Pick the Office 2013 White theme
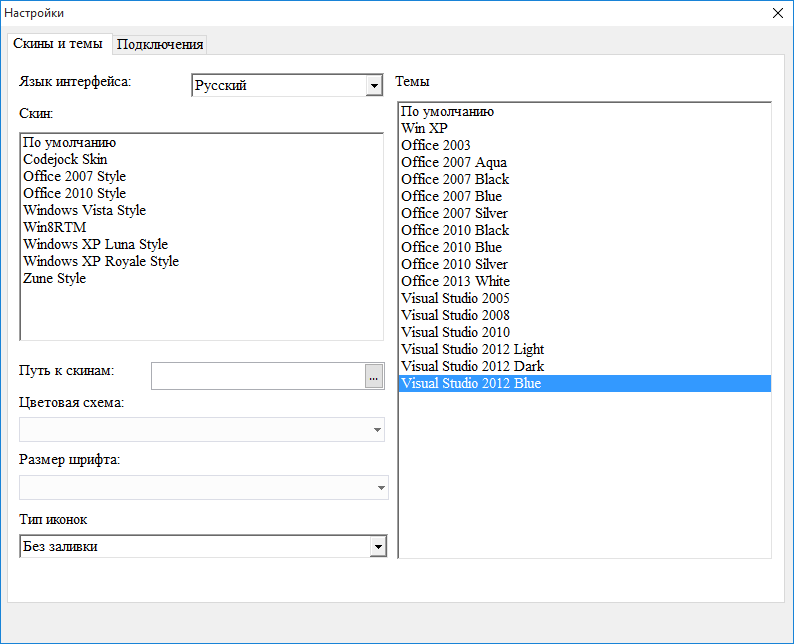The image size is (794, 644). (455, 281)
